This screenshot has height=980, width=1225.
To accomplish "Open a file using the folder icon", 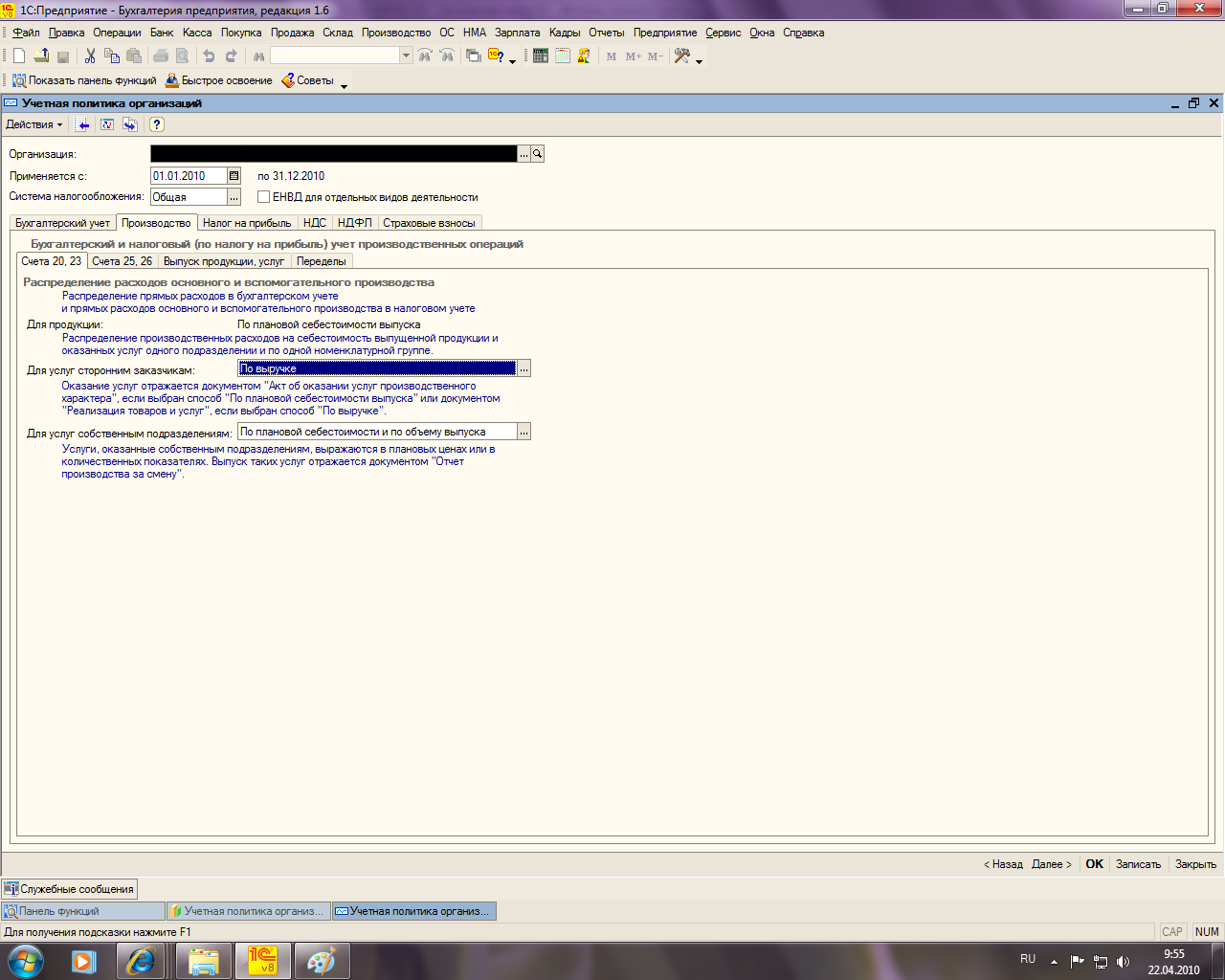I will (x=41, y=56).
